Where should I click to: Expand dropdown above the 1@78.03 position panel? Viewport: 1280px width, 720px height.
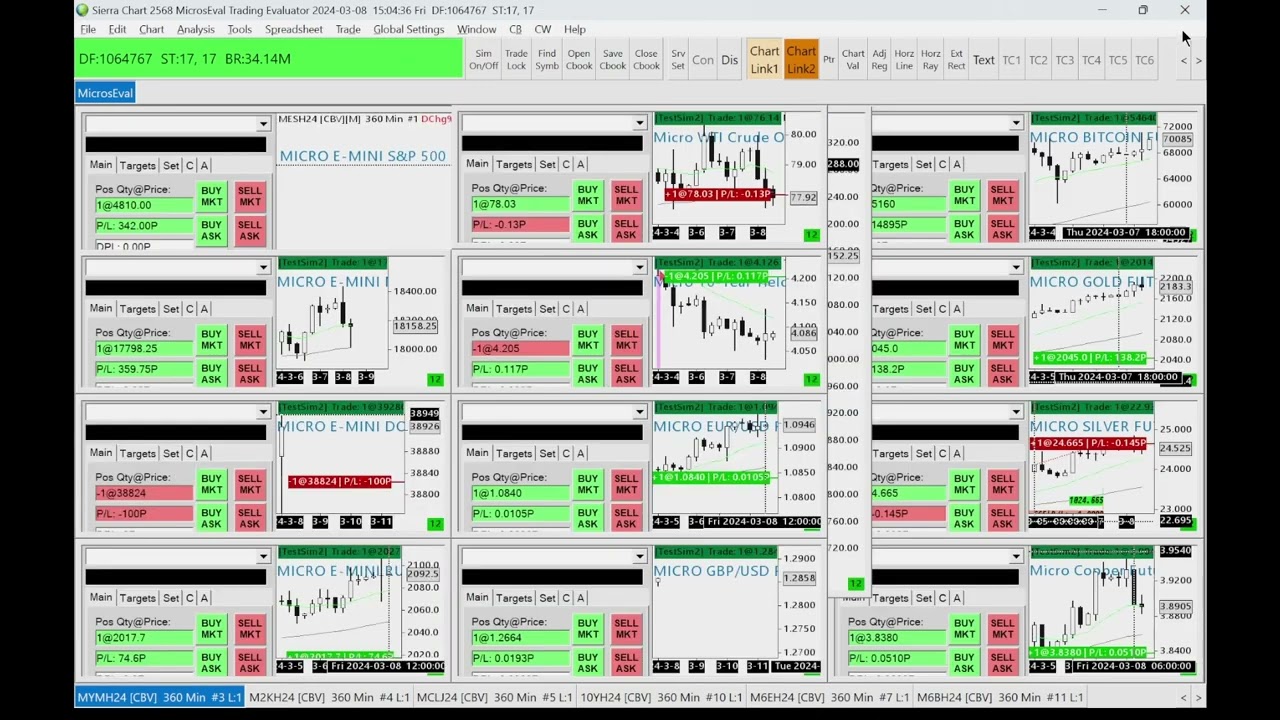point(639,124)
